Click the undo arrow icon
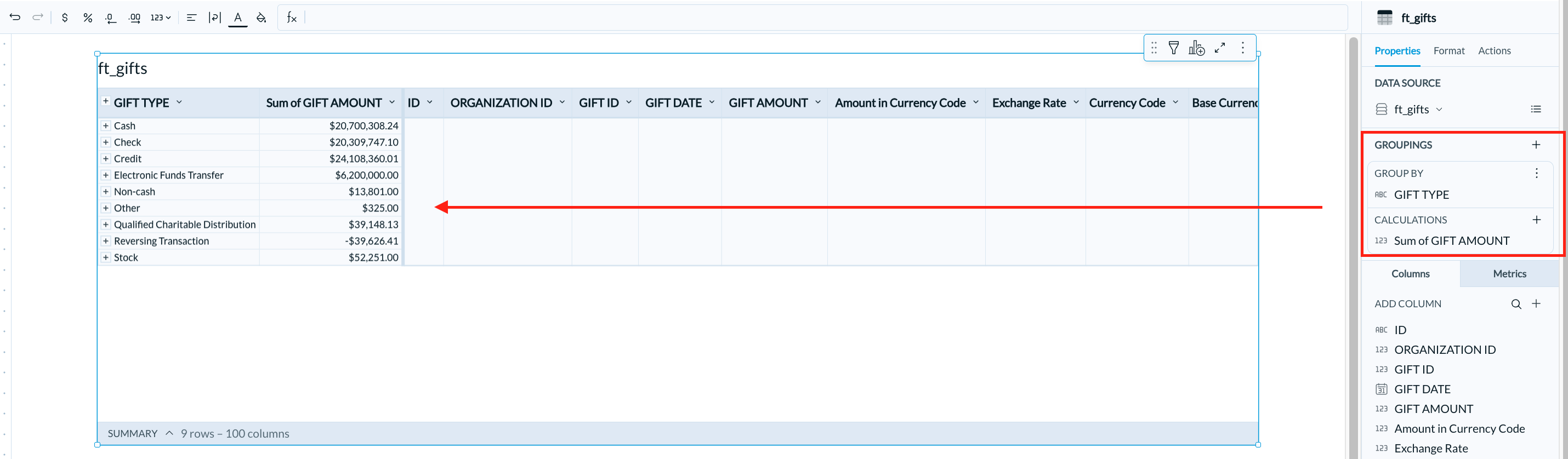 click(x=15, y=18)
